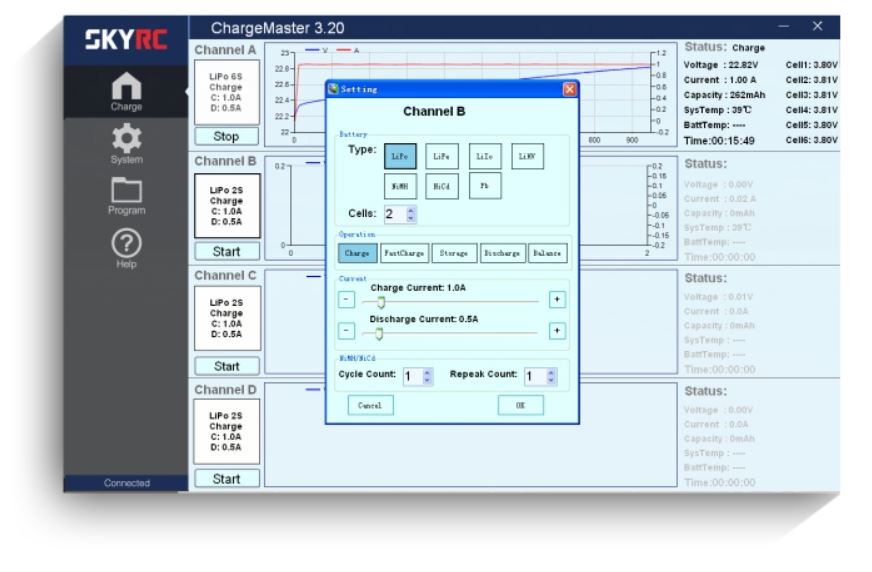Increase discharge current with plus button

[x=557, y=331]
